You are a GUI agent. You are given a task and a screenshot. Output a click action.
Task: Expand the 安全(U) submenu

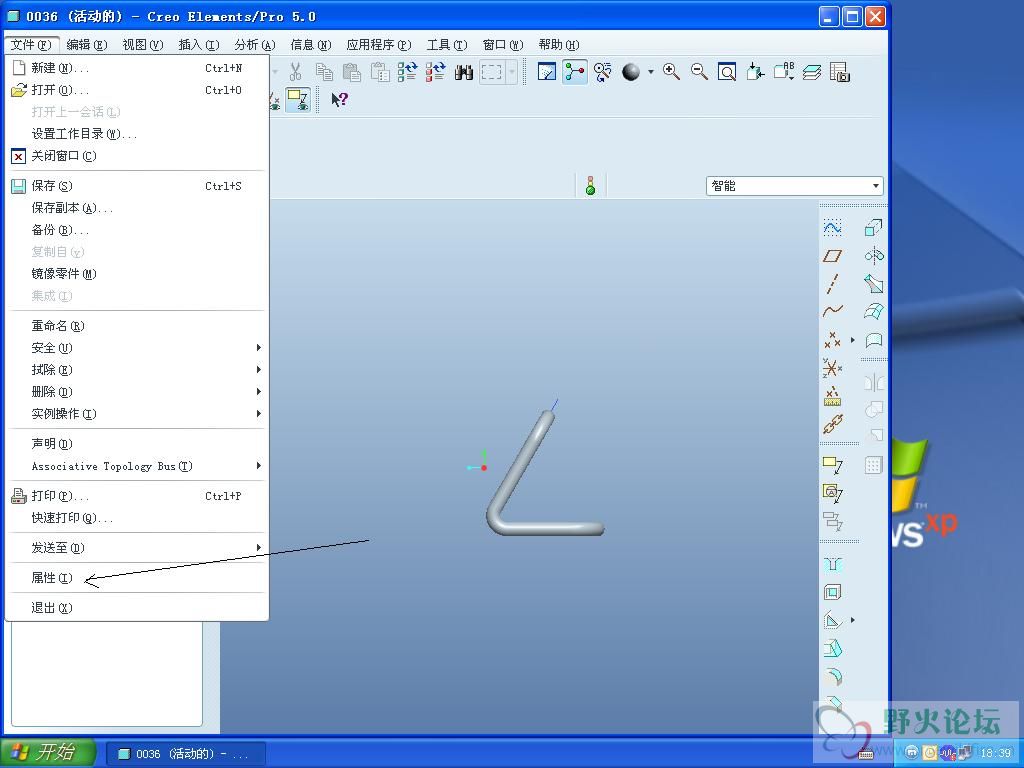259,347
